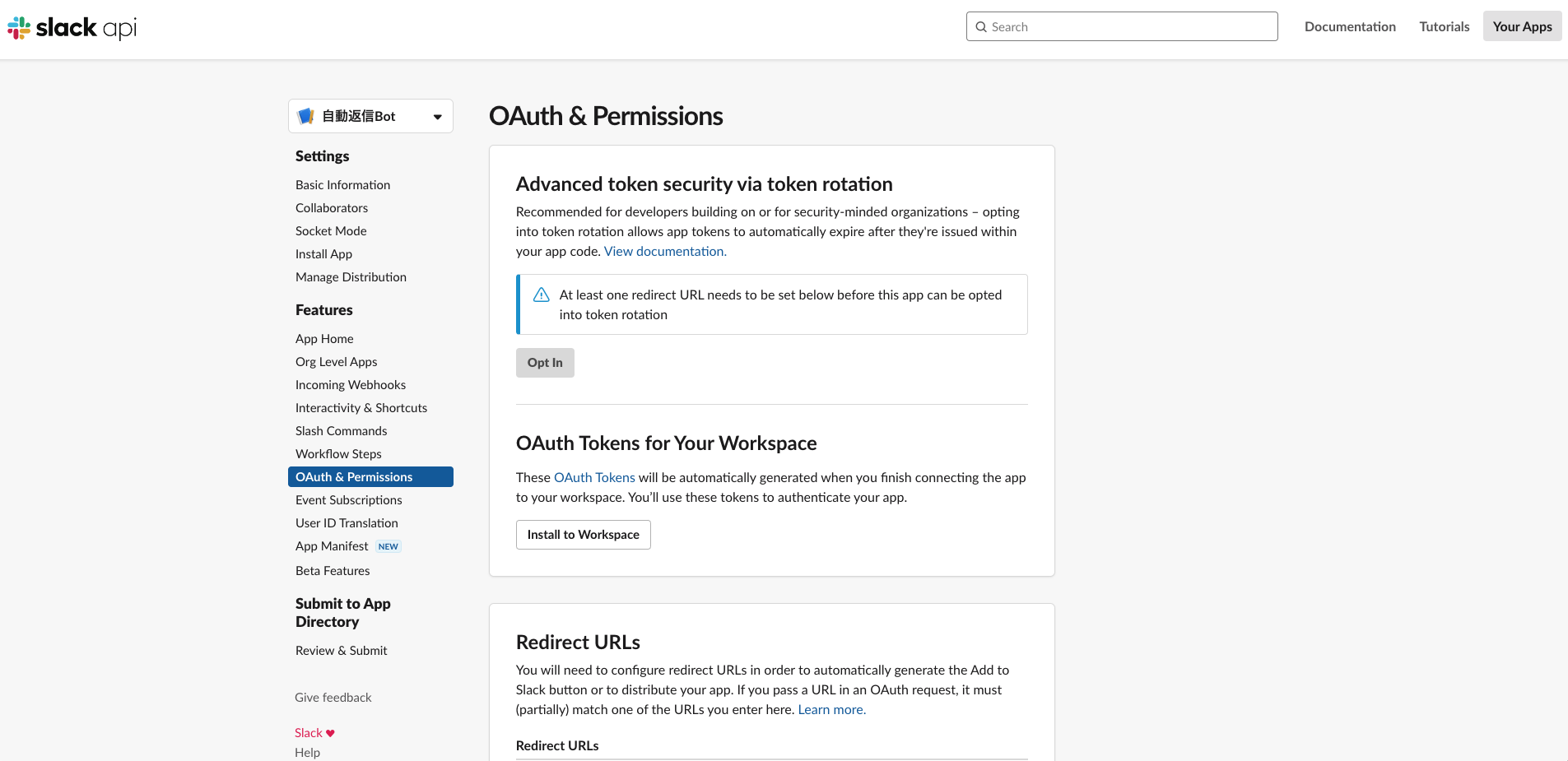Open the app switcher dropdown arrow

(437, 116)
